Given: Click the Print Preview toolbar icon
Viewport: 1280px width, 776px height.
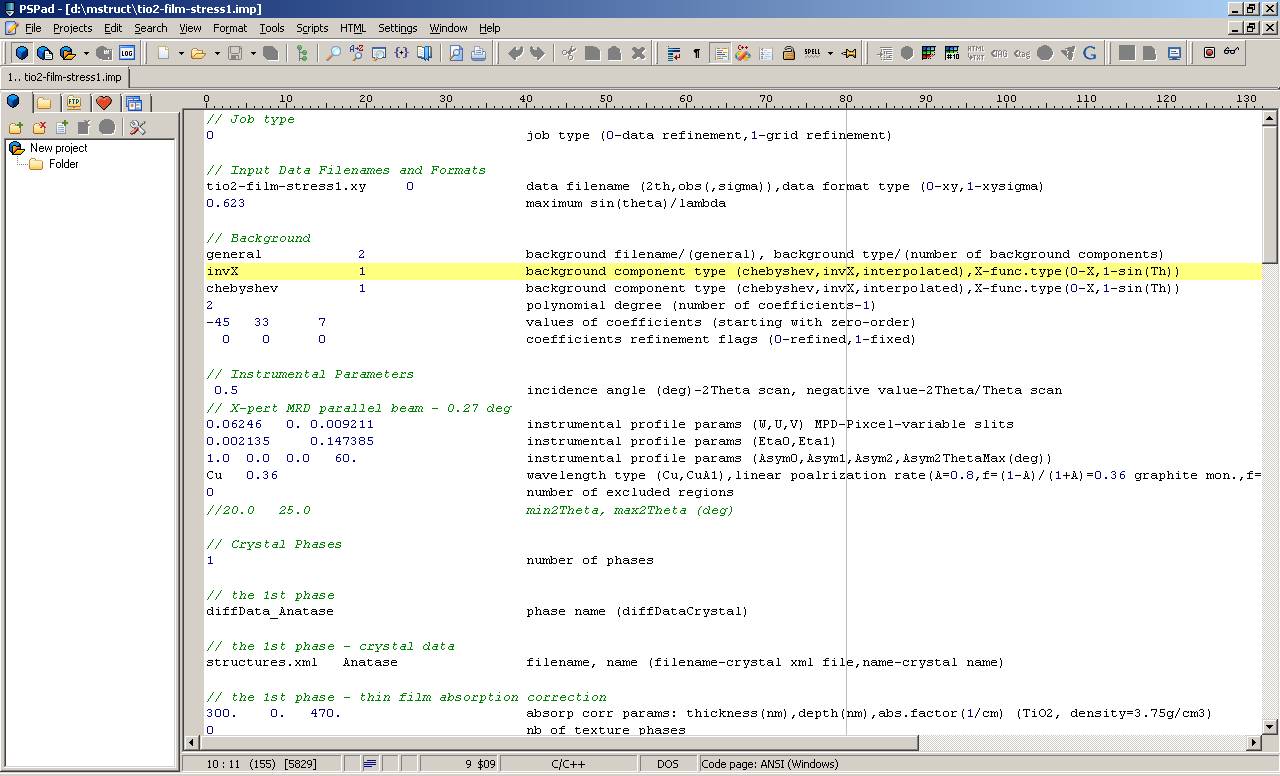Looking at the screenshot, I should (x=456, y=53).
